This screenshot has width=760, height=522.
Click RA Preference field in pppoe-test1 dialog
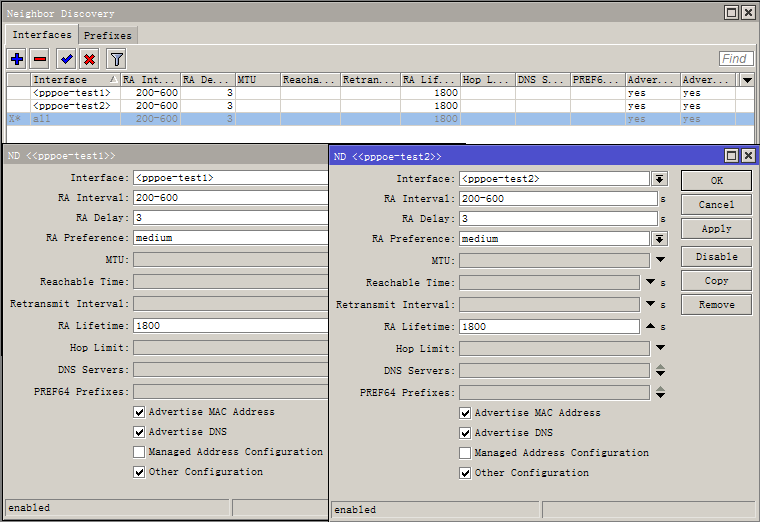(231, 237)
